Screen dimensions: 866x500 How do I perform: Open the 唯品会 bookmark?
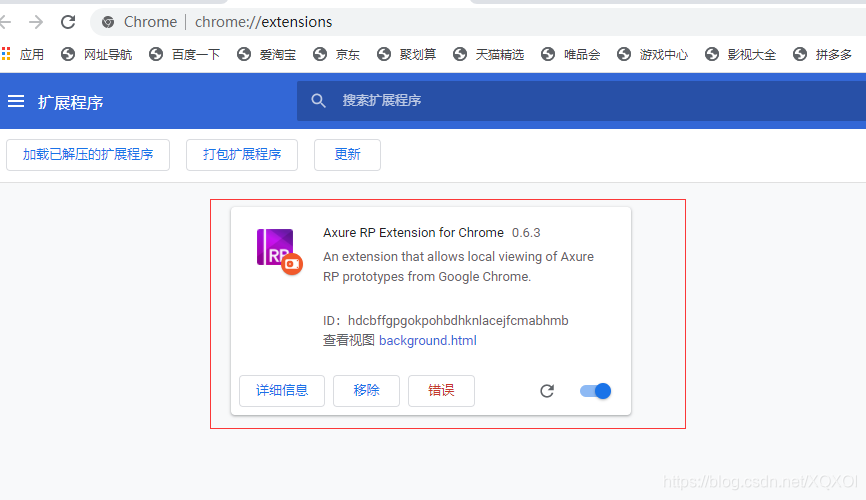(x=571, y=54)
